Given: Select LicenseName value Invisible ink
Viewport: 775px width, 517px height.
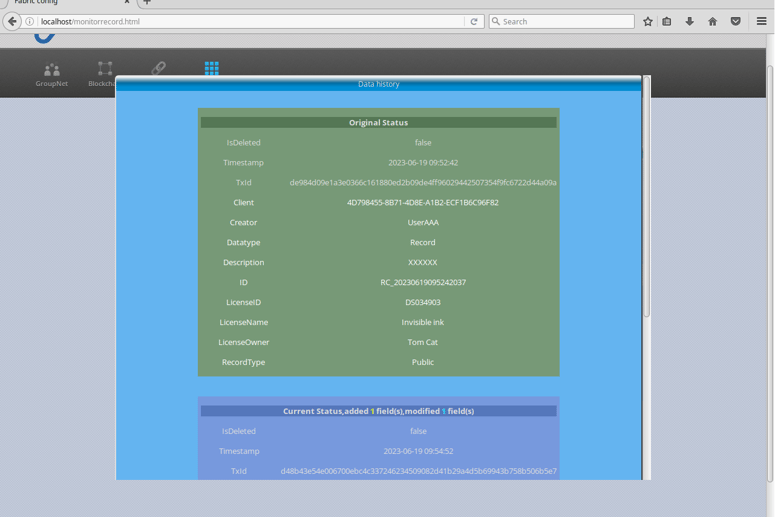Looking at the screenshot, I should 423,322.
